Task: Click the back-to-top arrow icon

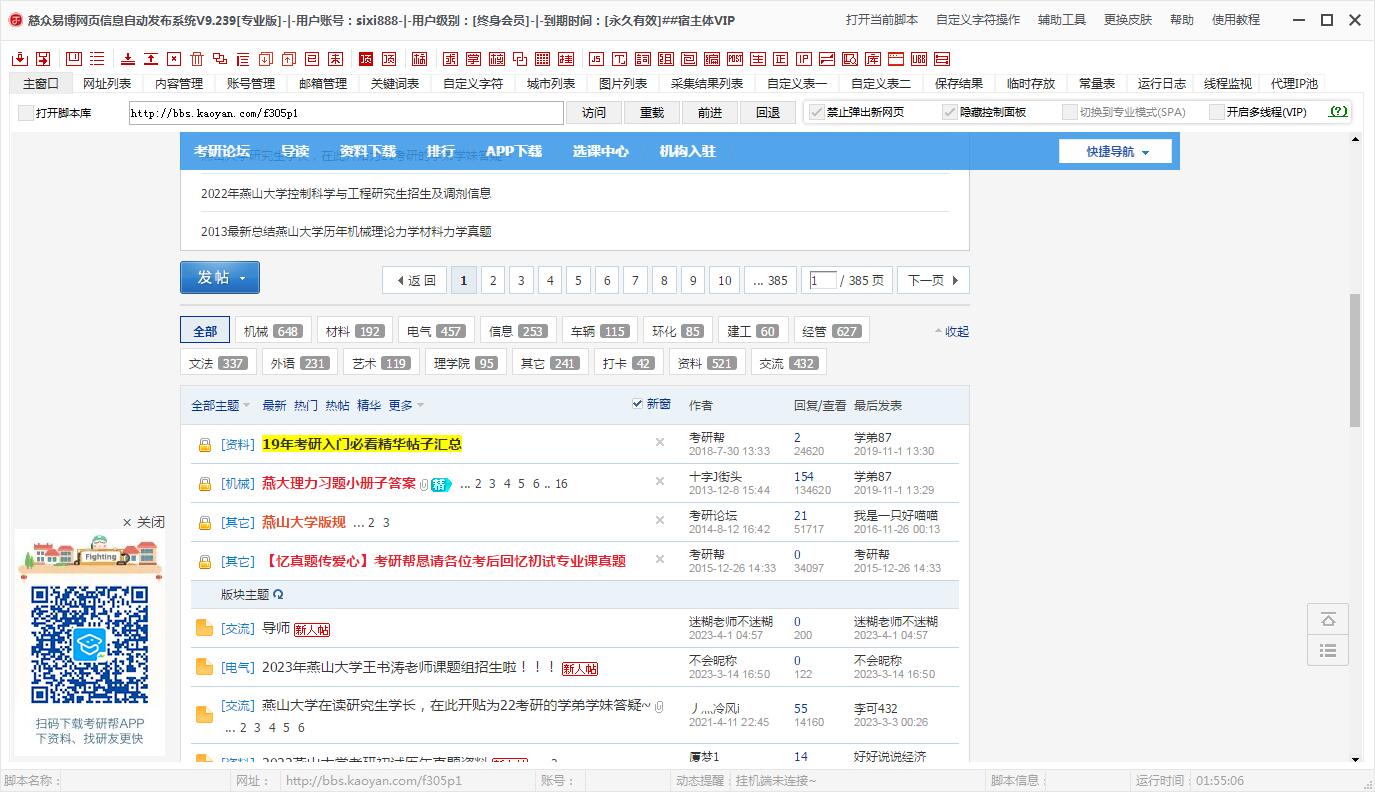Action: [1328, 620]
